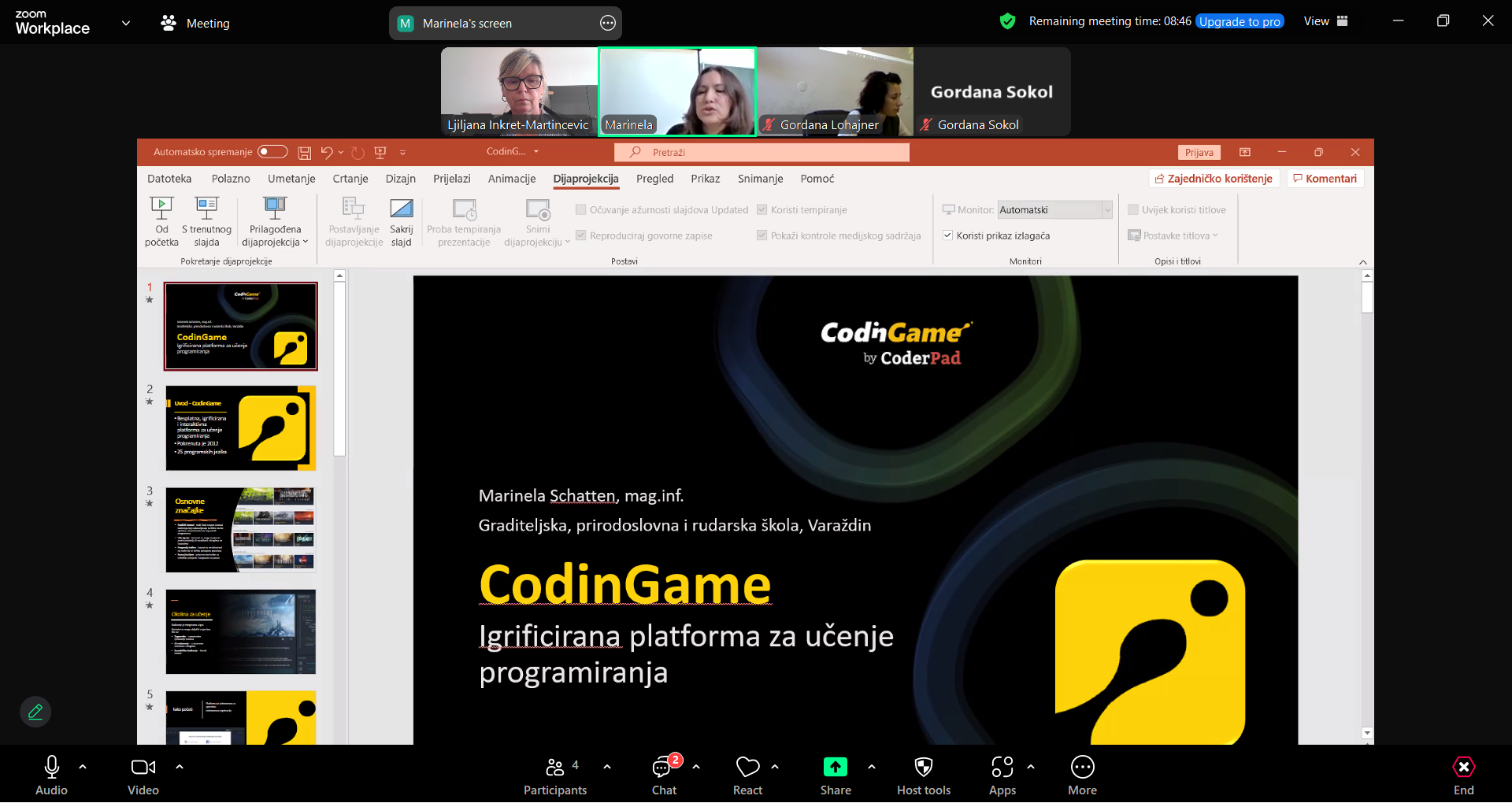Image resolution: width=1512 pixels, height=803 pixels.
Task: Click the green Share screen icon
Action: point(836,767)
